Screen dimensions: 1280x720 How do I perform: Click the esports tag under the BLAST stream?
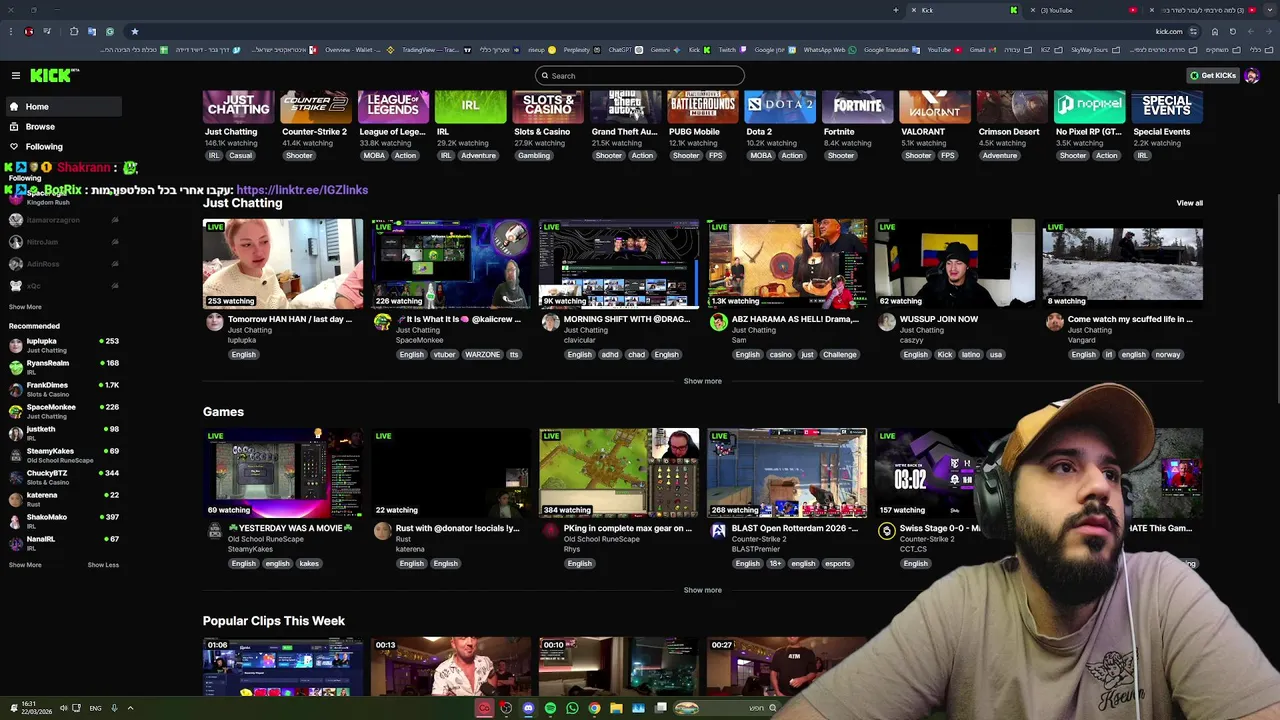click(x=837, y=563)
